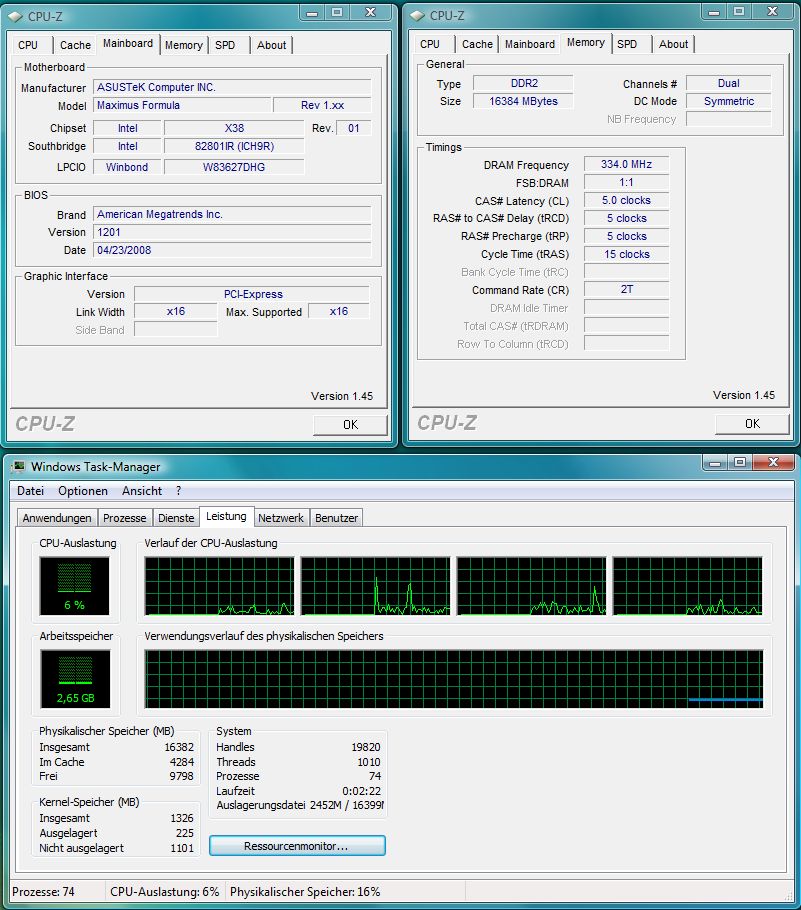
Task: Open the Ressourcenmonitor
Action: 296,845
